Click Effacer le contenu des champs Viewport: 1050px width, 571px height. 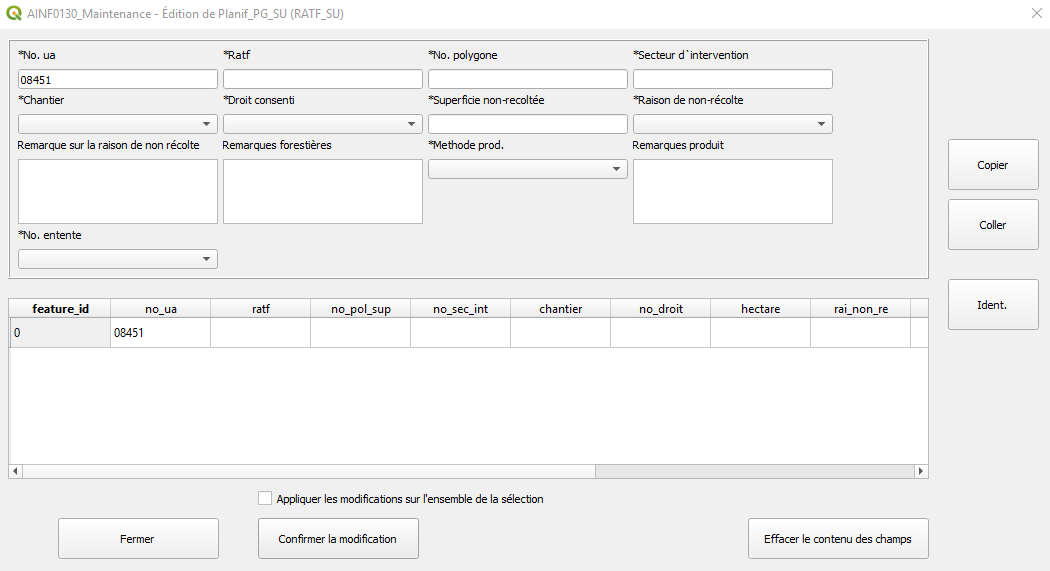tap(838, 539)
